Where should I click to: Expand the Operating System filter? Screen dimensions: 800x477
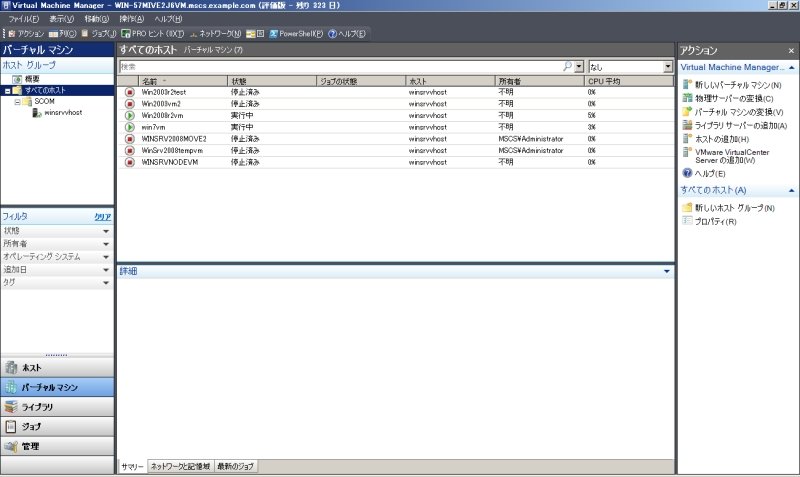(x=106, y=257)
